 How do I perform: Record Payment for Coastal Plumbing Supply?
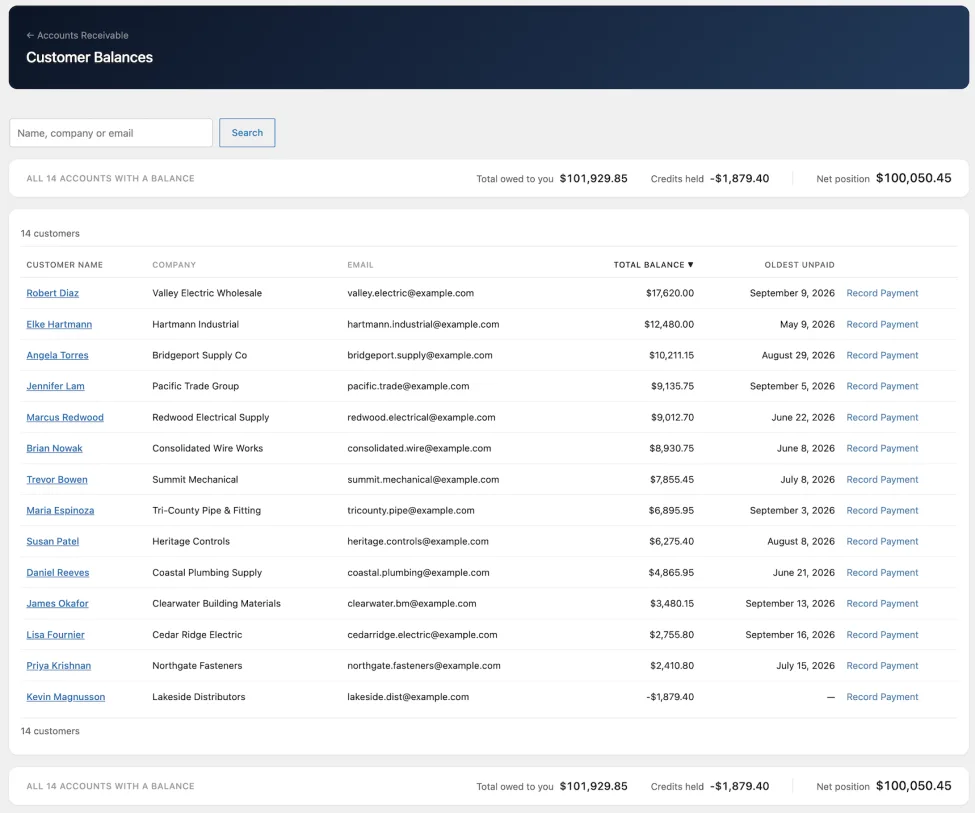pos(882,573)
